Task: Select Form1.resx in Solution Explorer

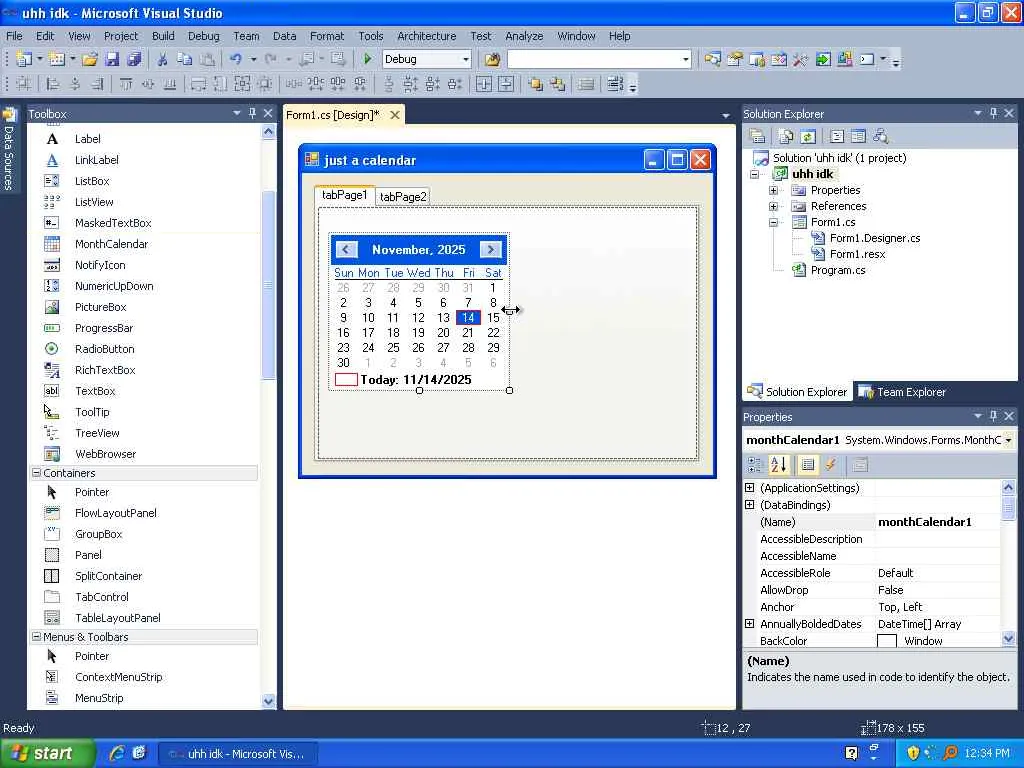Action: click(x=857, y=254)
